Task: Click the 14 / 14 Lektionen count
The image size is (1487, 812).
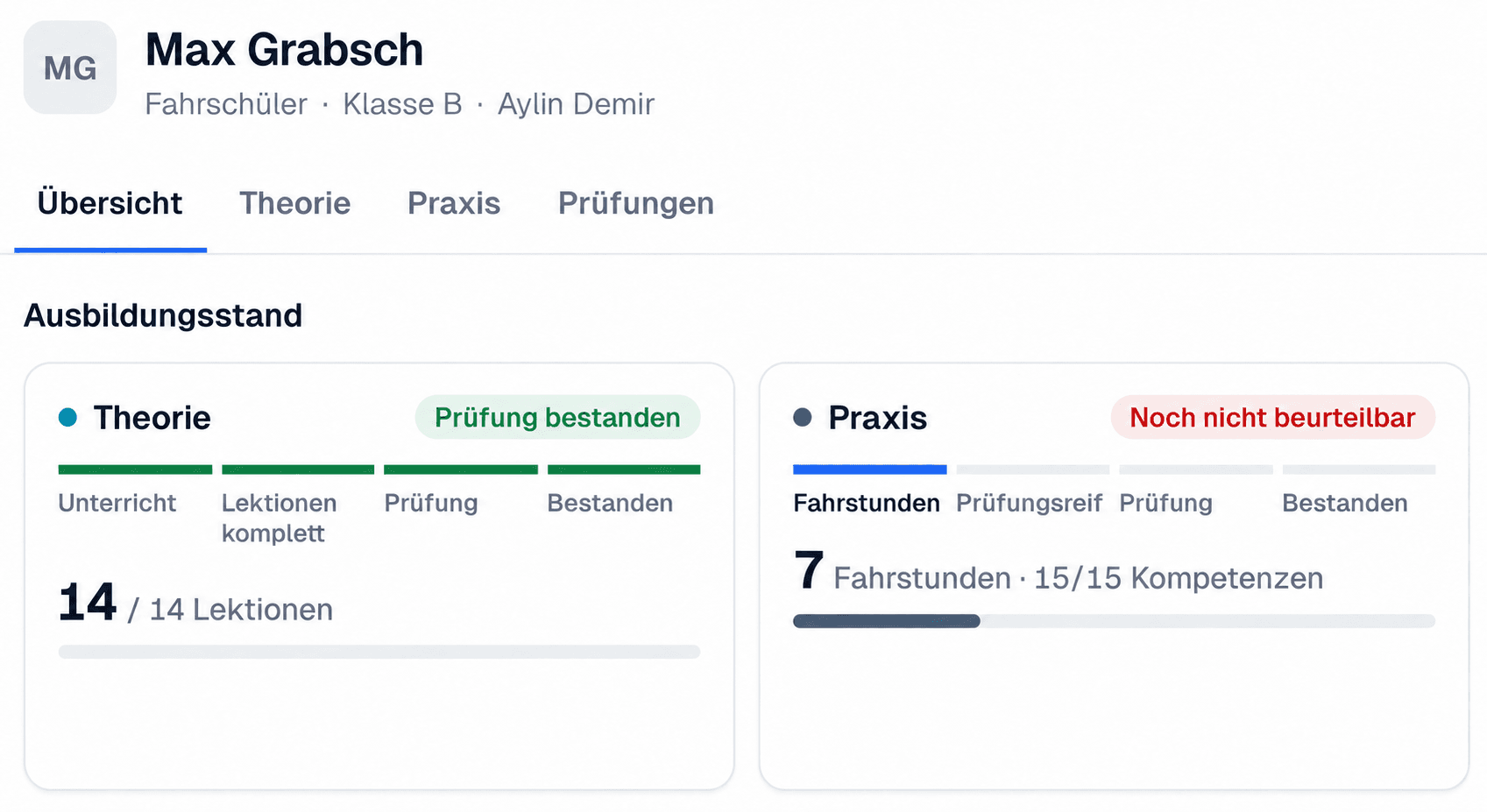Action: pos(195,604)
